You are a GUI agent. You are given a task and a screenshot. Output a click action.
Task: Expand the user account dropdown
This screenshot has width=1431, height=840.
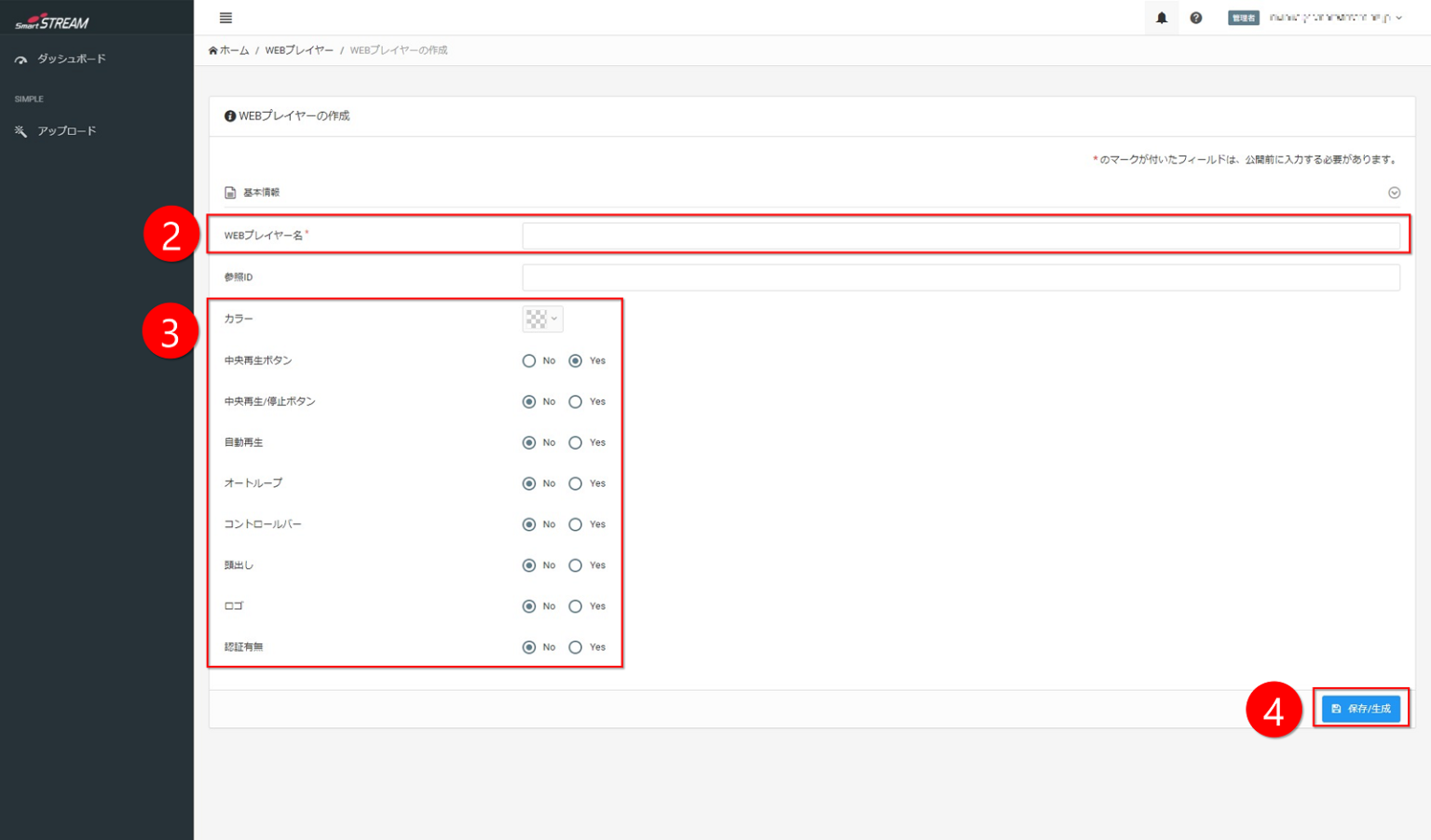click(x=1398, y=18)
